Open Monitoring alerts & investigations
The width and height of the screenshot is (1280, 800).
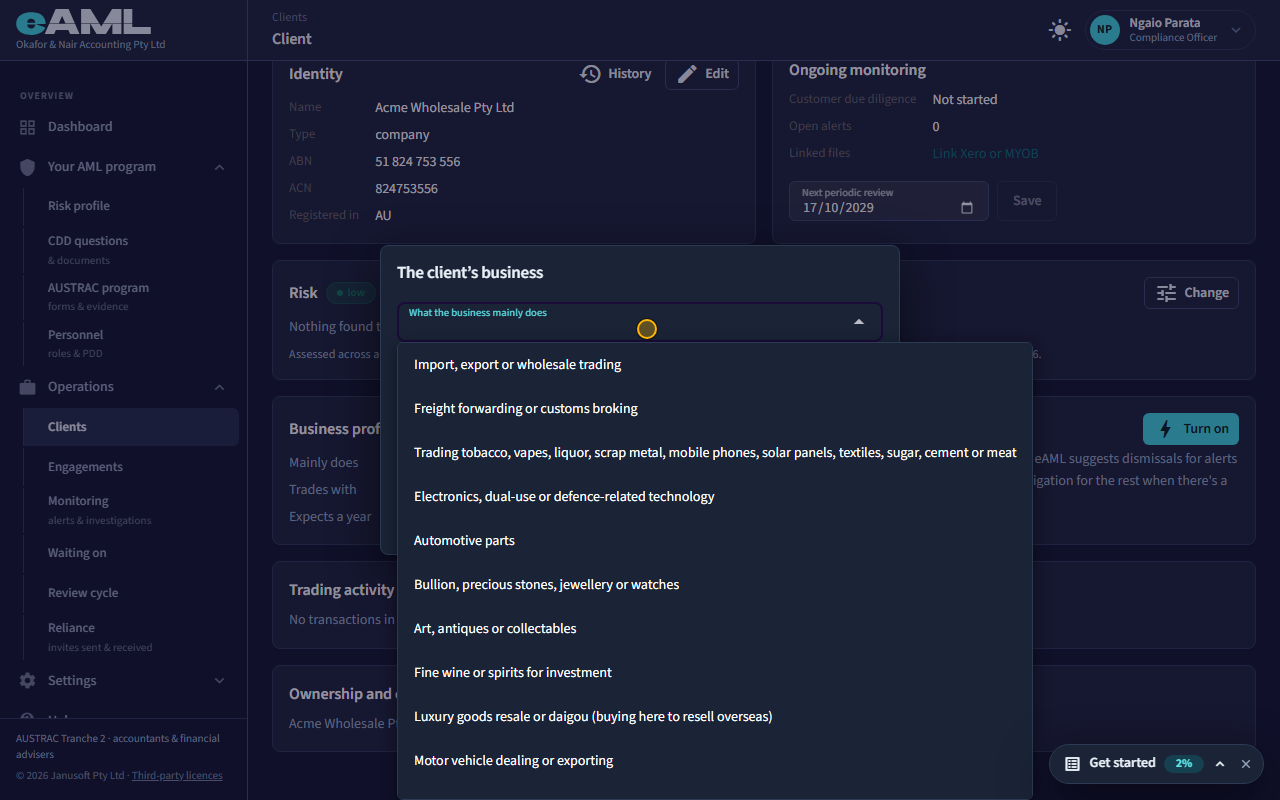pyautogui.click(x=131, y=510)
